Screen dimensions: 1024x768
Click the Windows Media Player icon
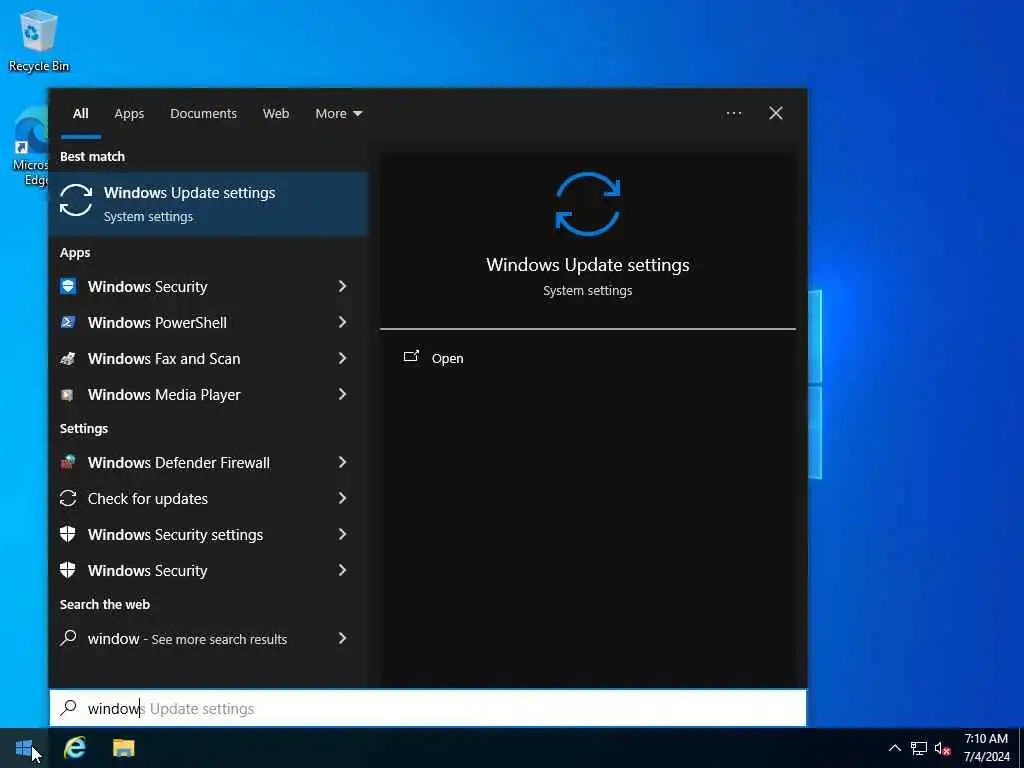[x=67, y=394]
